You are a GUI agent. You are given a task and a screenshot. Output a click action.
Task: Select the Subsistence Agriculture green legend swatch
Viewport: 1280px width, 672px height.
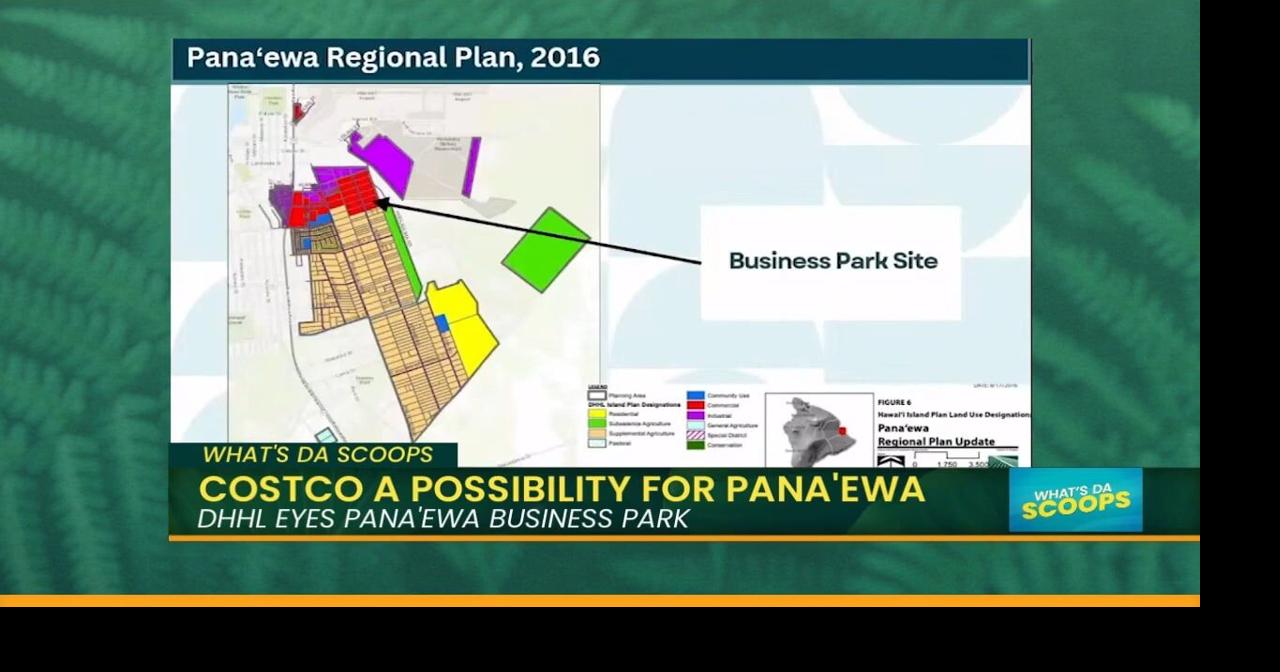point(597,423)
